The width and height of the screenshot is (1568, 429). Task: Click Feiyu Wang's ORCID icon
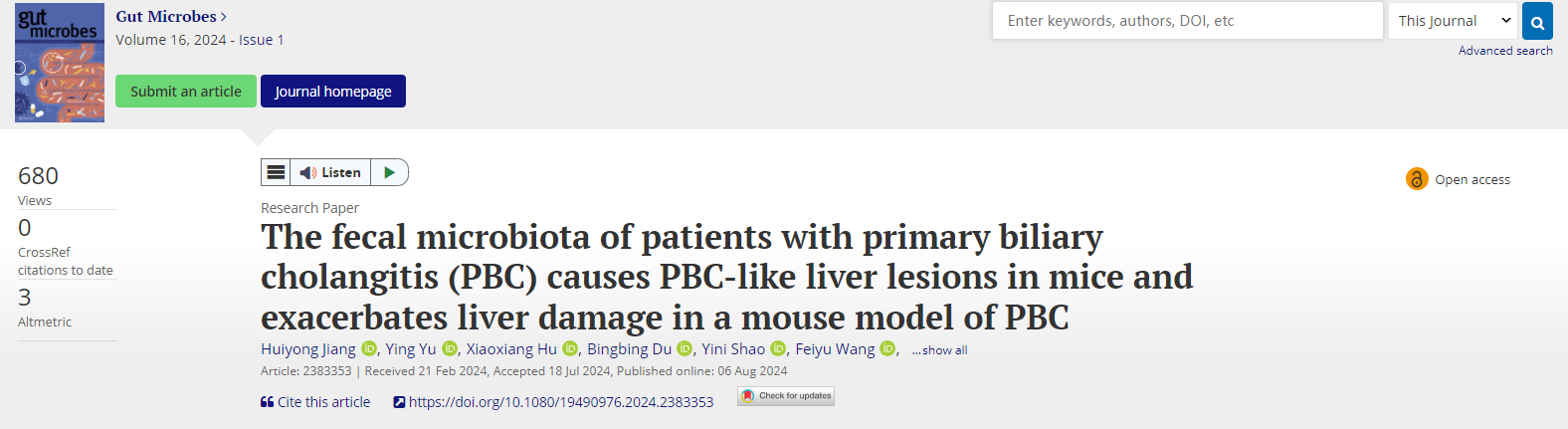(887, 348)
